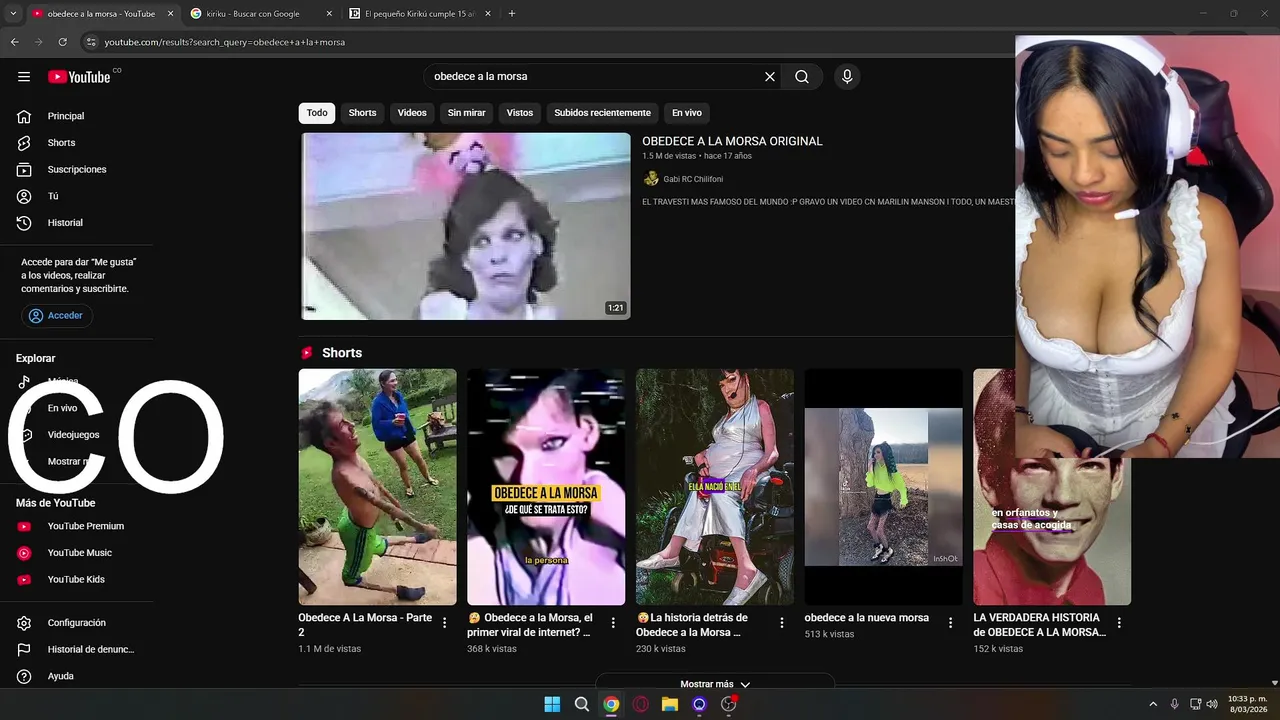Open the nueva morsa short thumbnail
Viewport: 1280px width, 720px height.
883,487
